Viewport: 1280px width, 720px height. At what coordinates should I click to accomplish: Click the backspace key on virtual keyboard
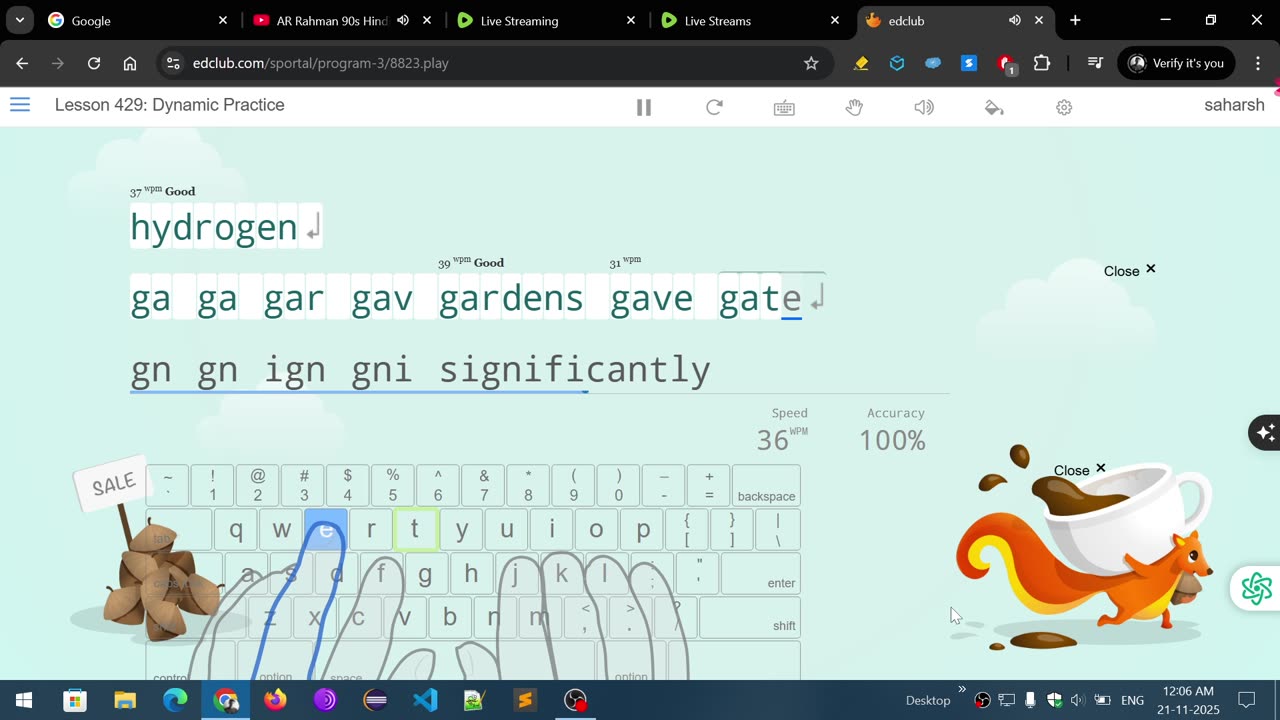(766, 486)
